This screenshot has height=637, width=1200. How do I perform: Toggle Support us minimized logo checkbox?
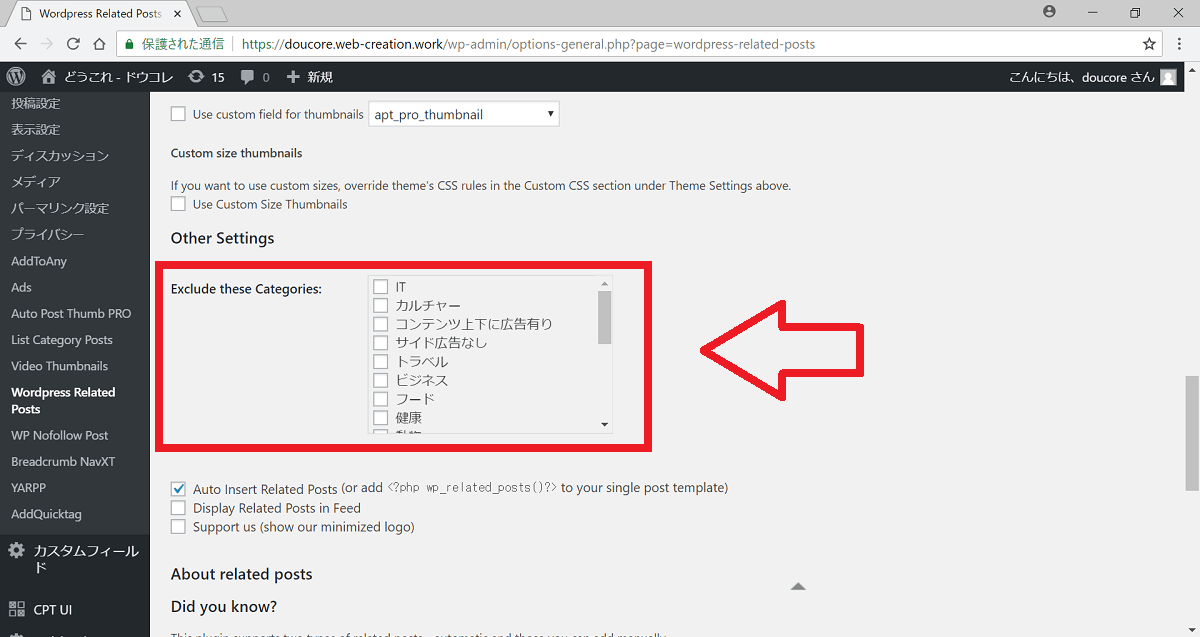click(178, 526)
